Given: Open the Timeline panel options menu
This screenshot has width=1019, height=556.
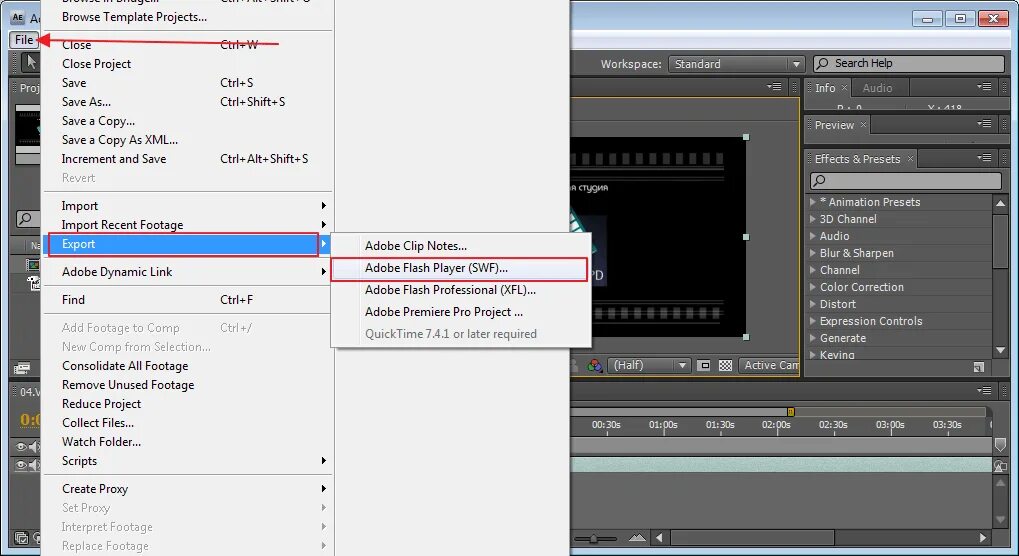Looking at the screenshot, I should click(x=984, y=390).
